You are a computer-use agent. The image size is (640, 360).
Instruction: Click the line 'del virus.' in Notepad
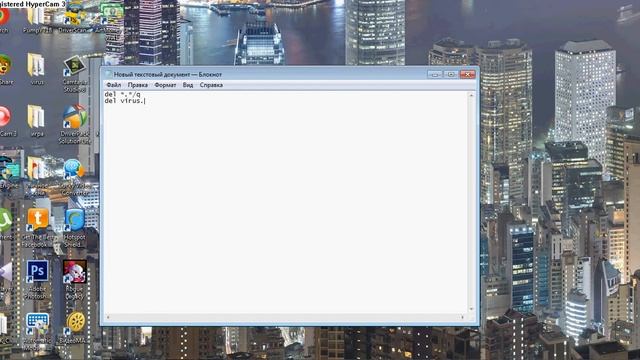(x=124, y=101)
